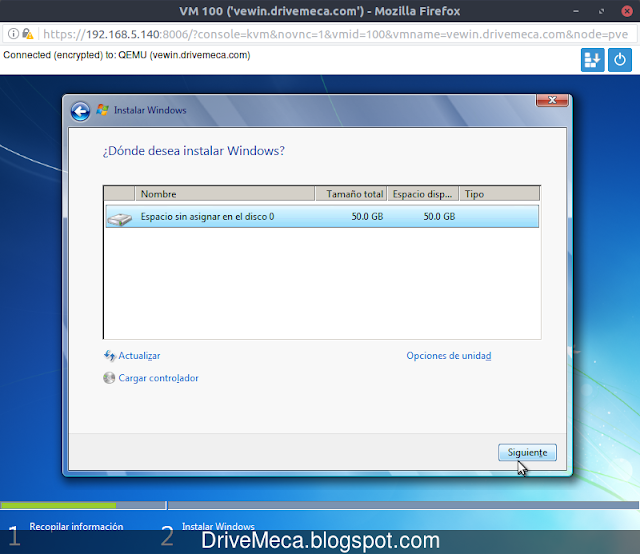The image size is (640, 554).
Task: Click the blue power button icon in the console
Action: coord(620,60)
